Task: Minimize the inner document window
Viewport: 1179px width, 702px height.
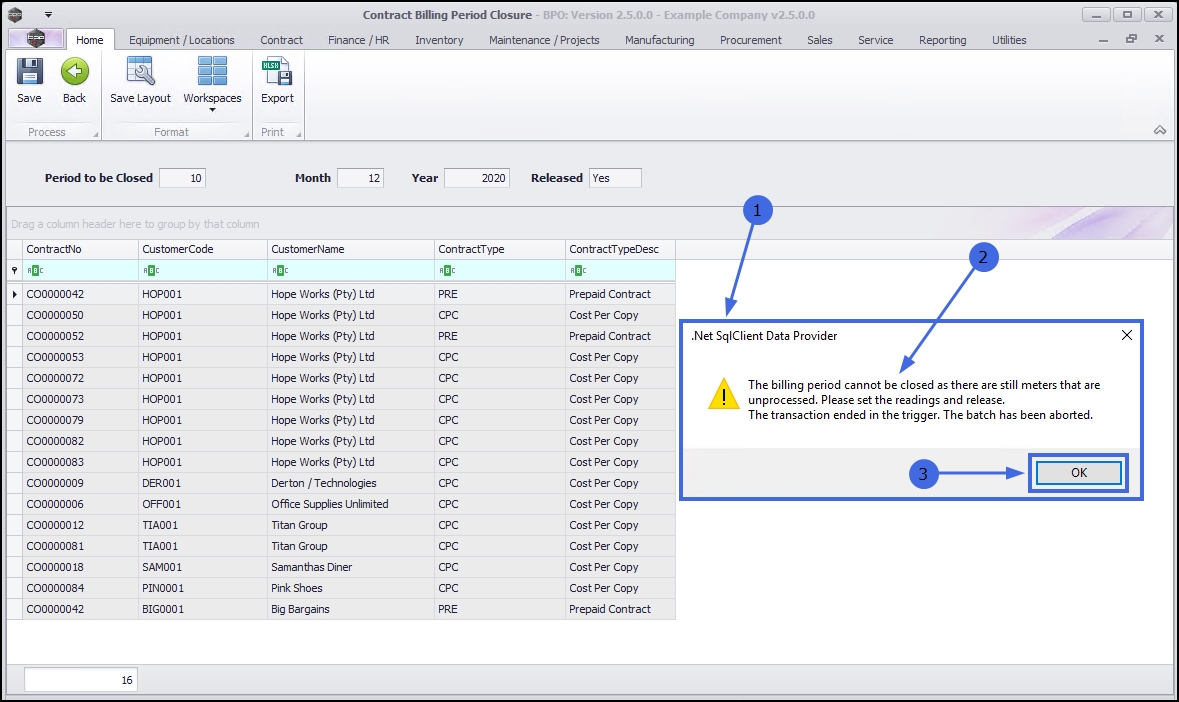Action: pyautogui.click(x=1103, y=40)
